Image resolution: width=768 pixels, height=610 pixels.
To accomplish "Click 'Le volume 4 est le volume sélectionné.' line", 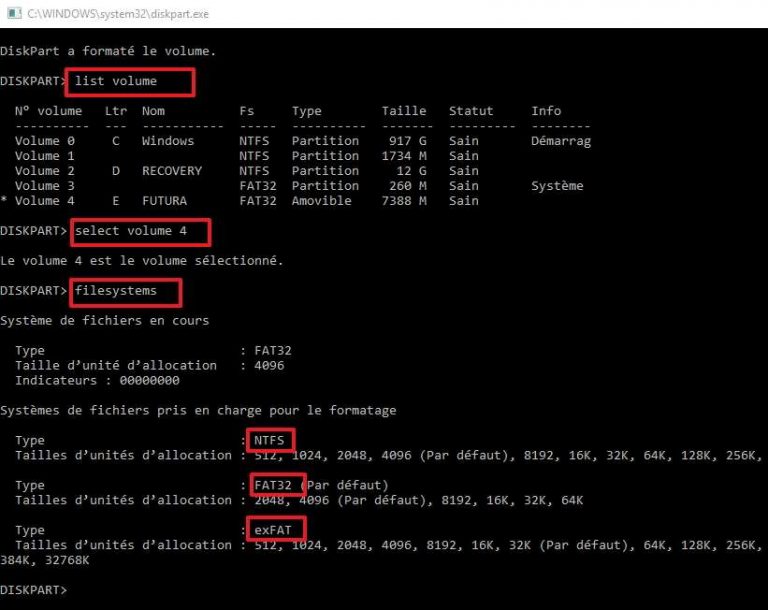I will tap(141, 261).
